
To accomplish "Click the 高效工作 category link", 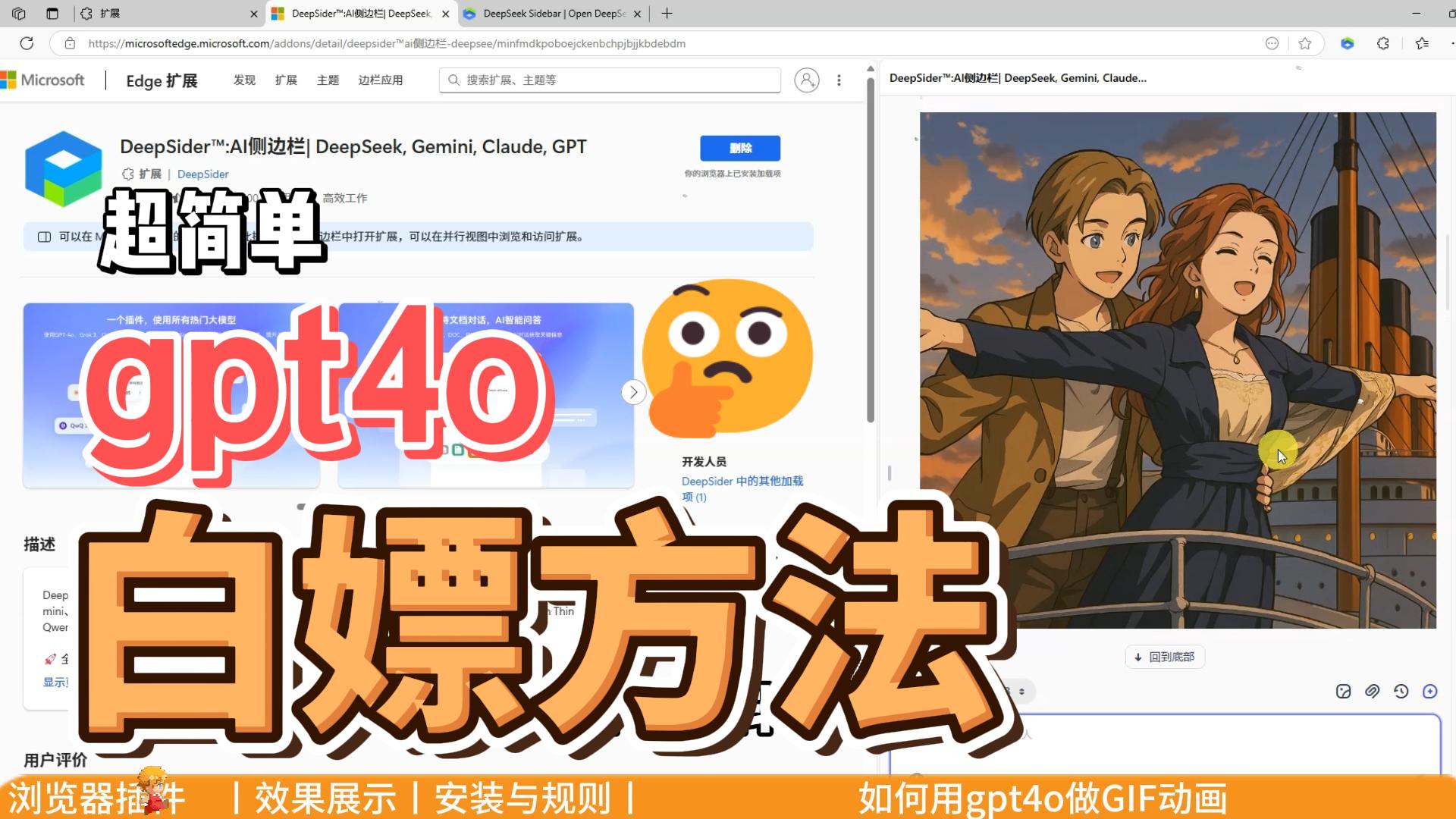I will 345,198.
